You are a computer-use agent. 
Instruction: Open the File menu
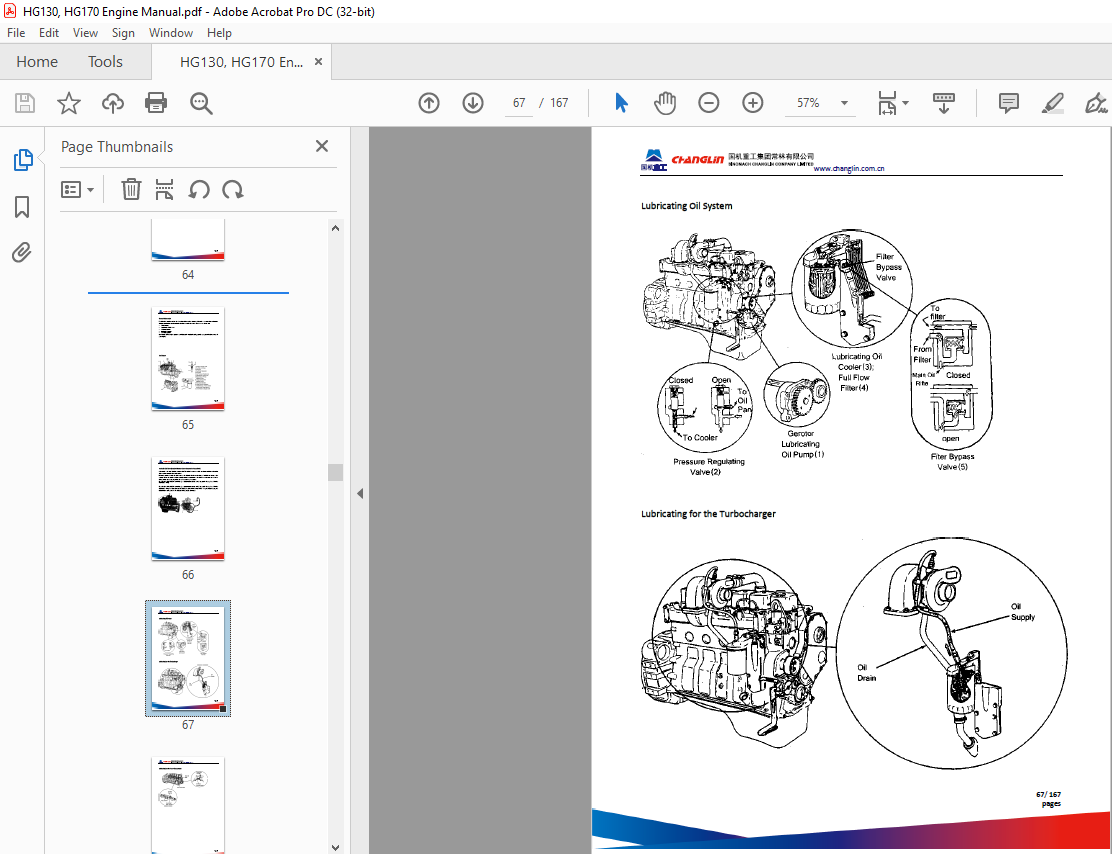[x=16, y=33]
